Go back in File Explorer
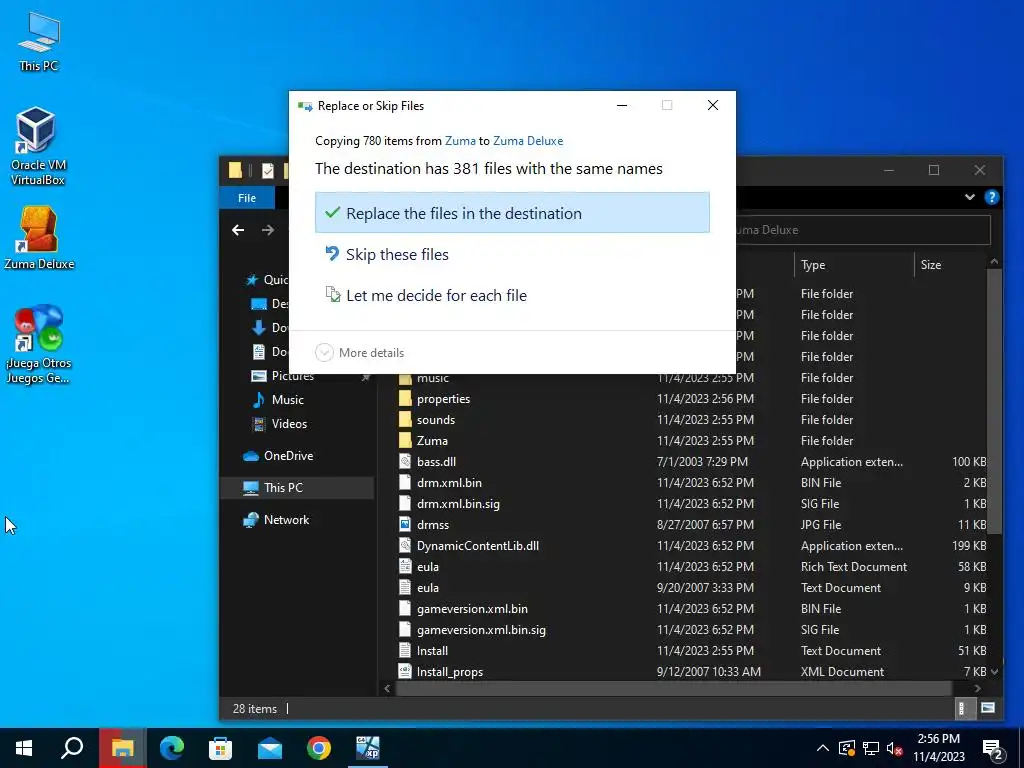 238,230
